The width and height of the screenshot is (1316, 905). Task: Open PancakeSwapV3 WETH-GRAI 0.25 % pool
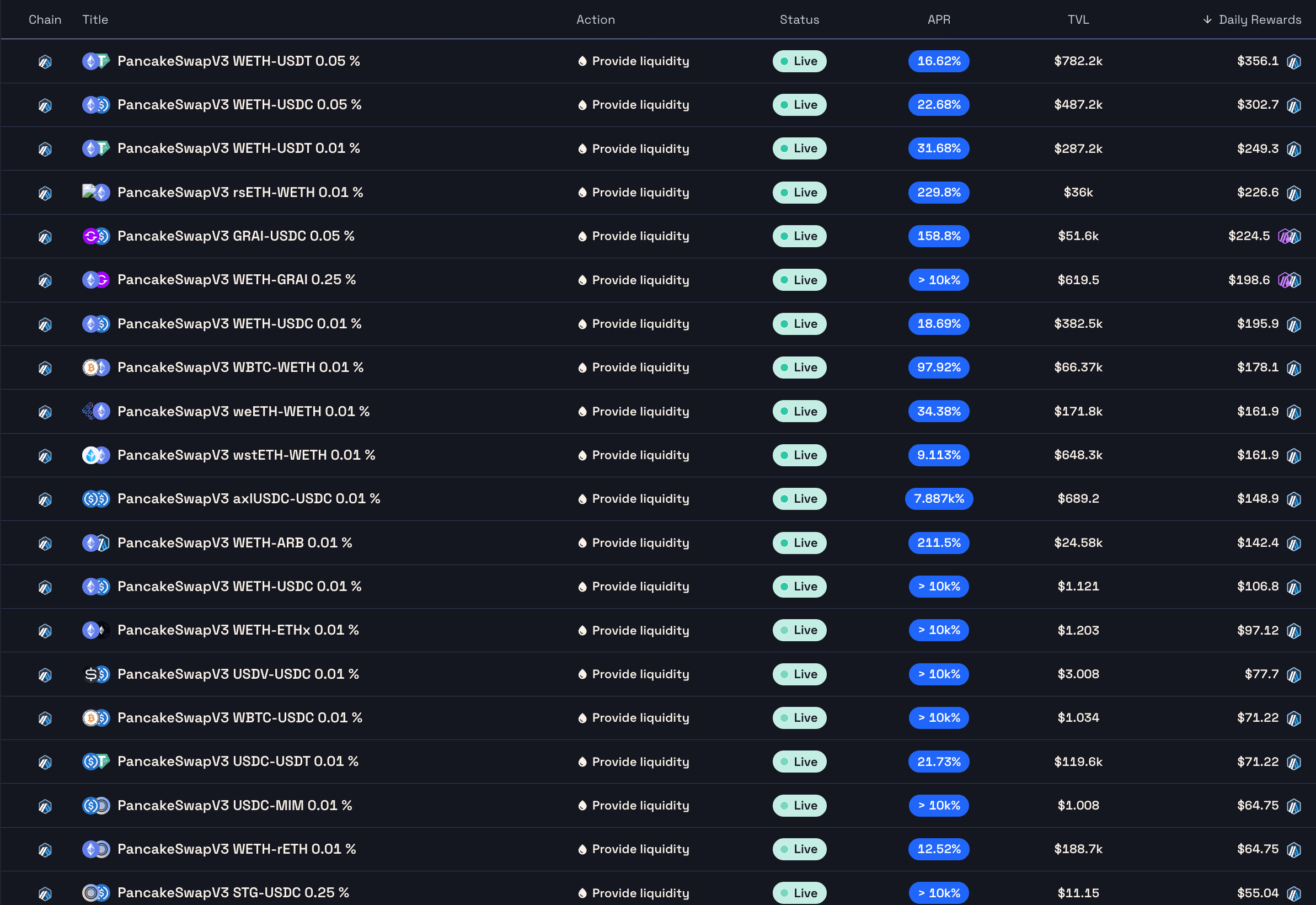(x=236, y=280)
